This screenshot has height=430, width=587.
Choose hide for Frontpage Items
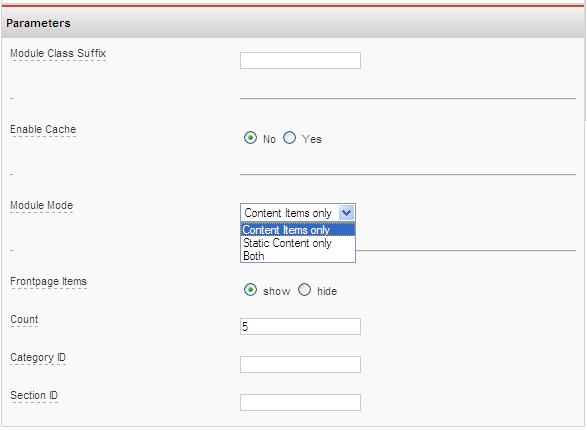[x=304, y=290]
